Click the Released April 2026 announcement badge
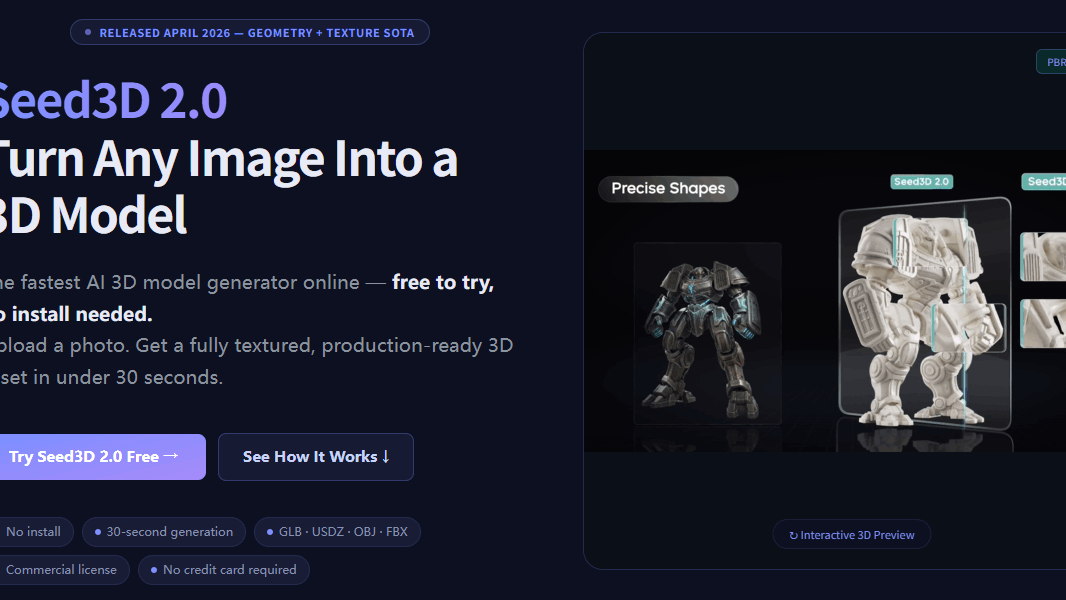The width and height of the screenshot is (1066, 600). pos(250,33)
